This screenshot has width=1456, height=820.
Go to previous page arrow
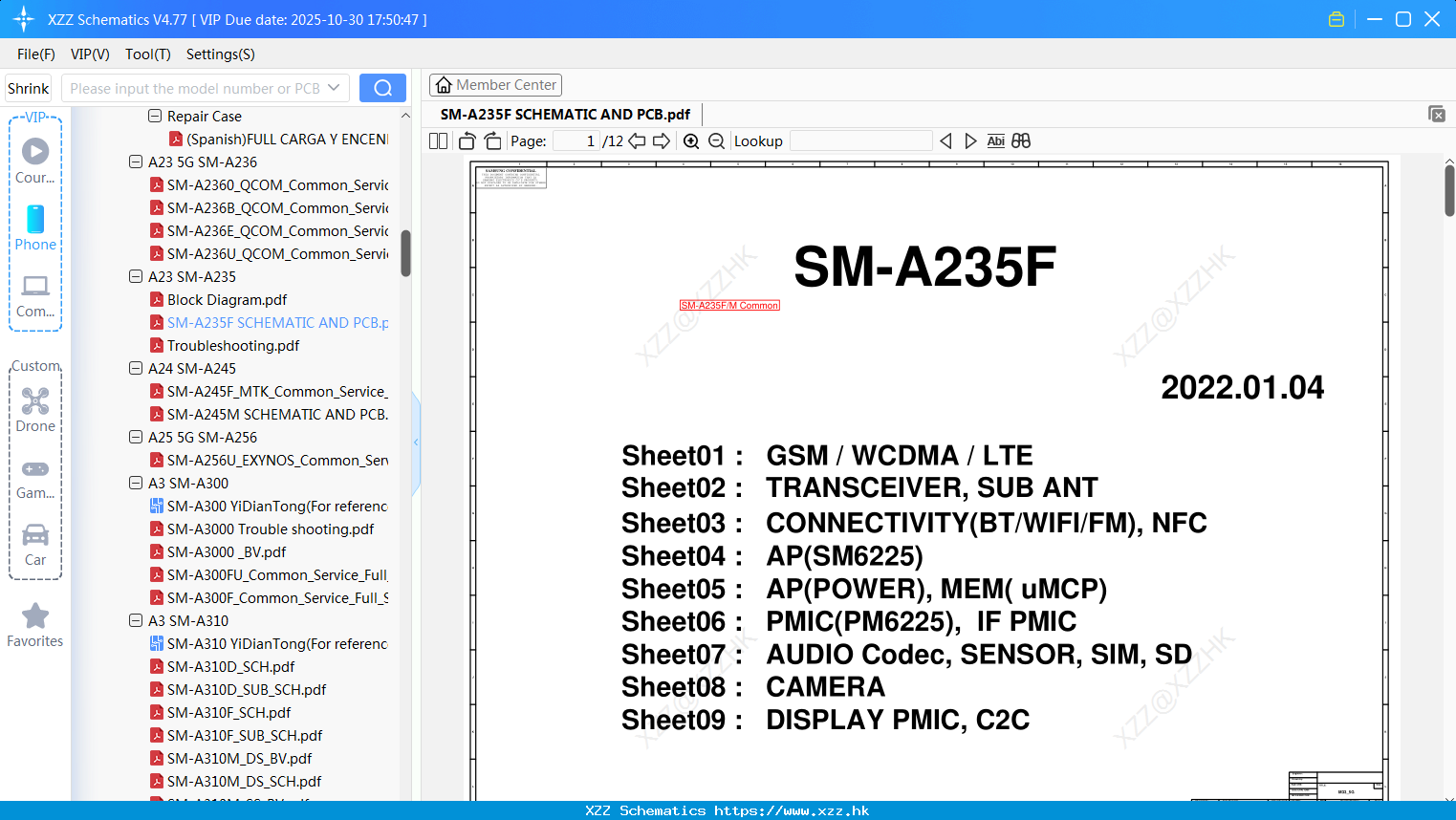point(637,140)
